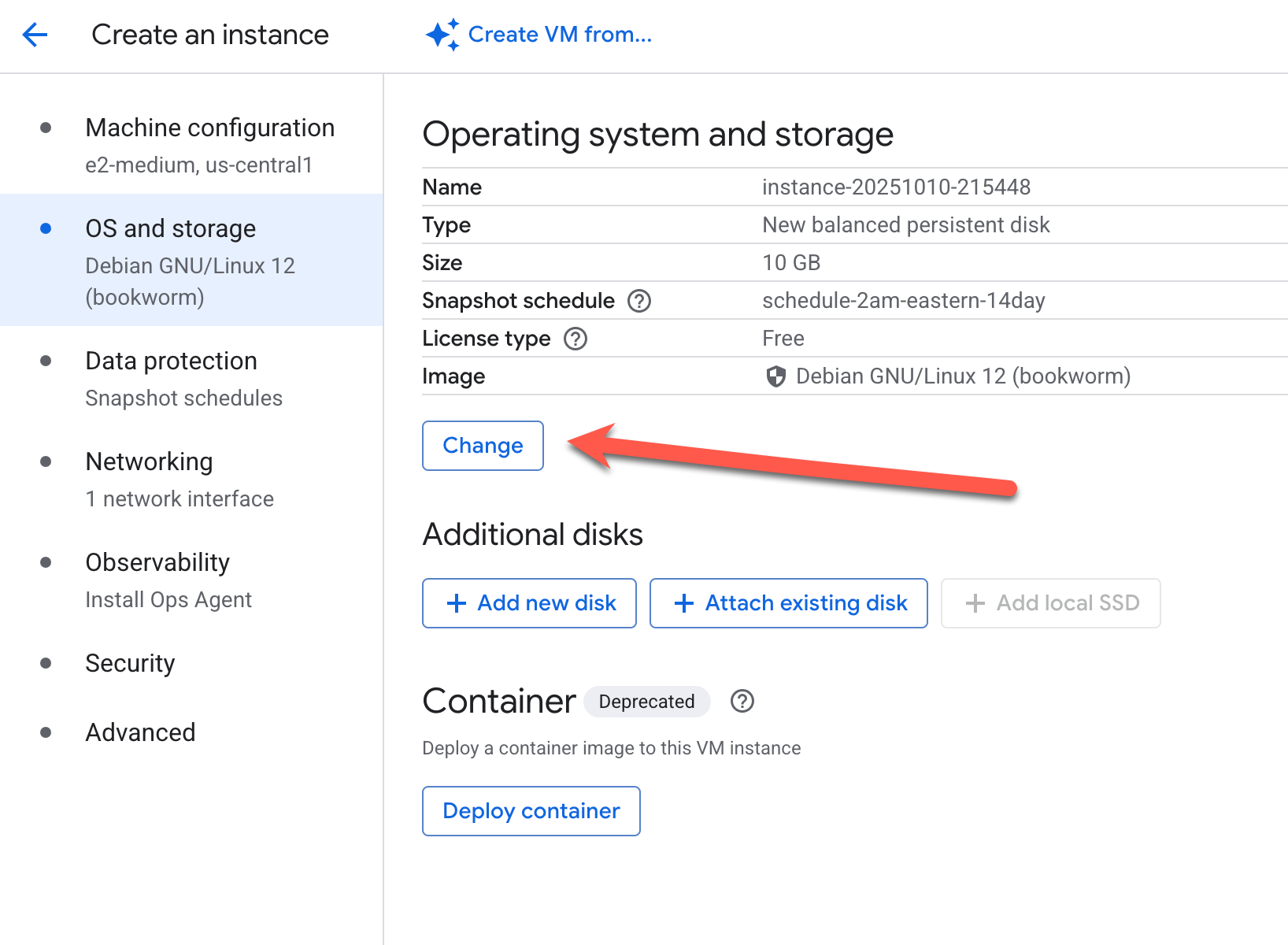Open the Advanced section
This screenshot has height=945, width=1288.
click(140, 732)
